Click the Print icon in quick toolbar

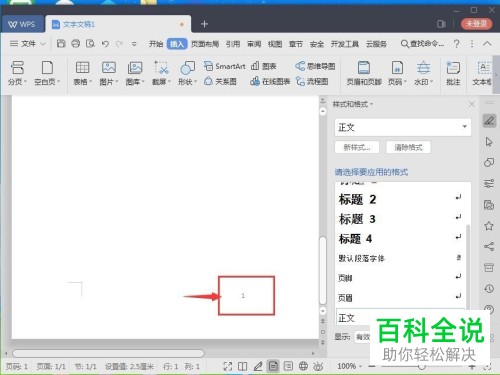76,43
